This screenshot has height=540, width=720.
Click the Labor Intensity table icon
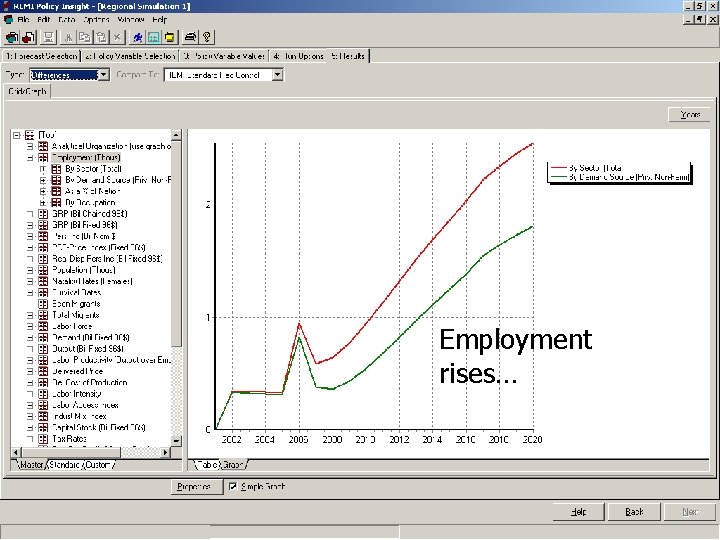pyautogui.click(x=43, y=394)
